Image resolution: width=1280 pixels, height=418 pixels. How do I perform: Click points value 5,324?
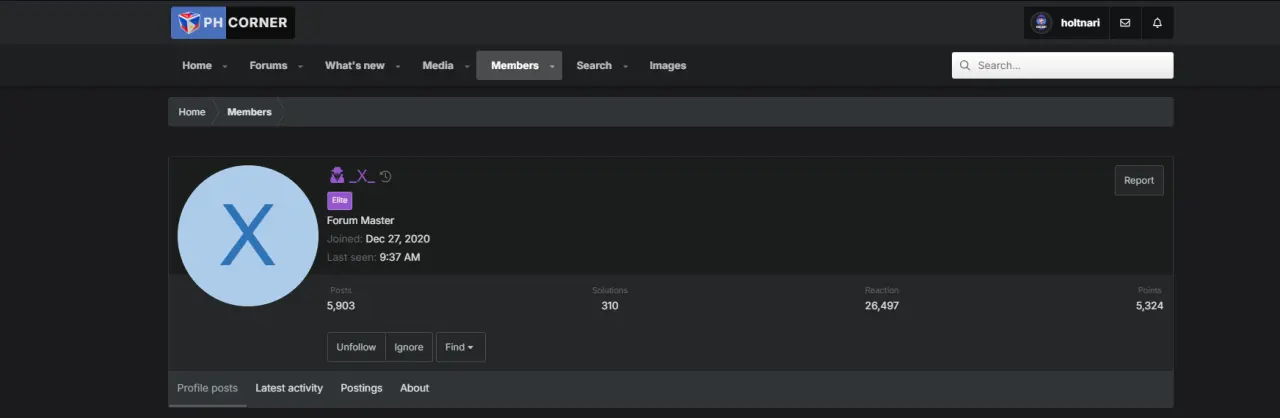point(1149,306)
